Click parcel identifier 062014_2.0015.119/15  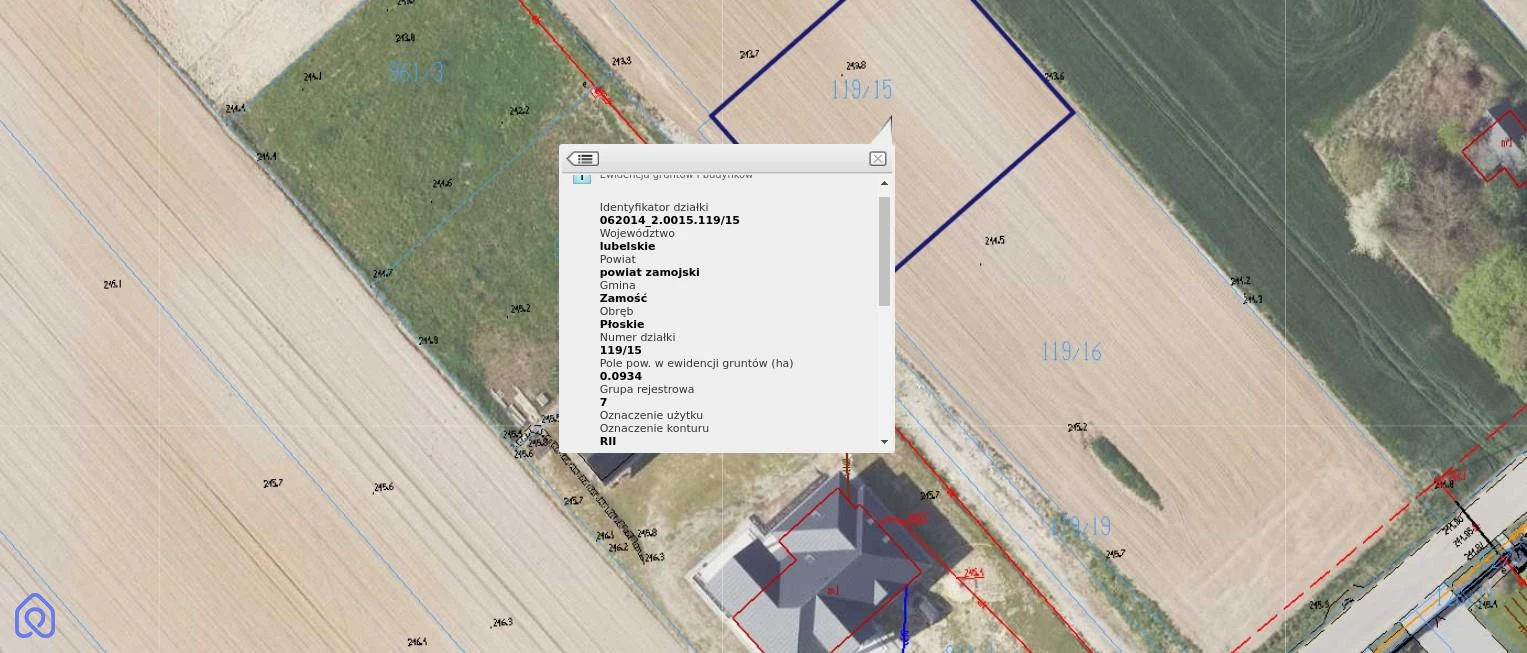pyautogui.click(x=669, y=220)
